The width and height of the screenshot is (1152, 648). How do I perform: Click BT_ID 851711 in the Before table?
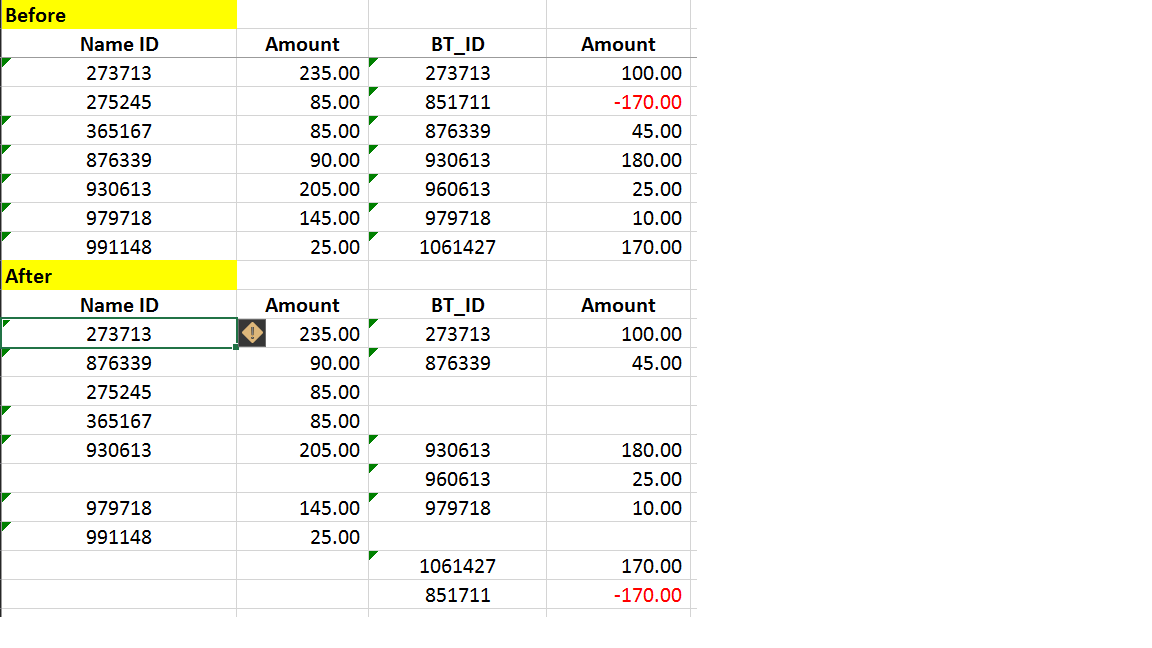click(457, 102)
